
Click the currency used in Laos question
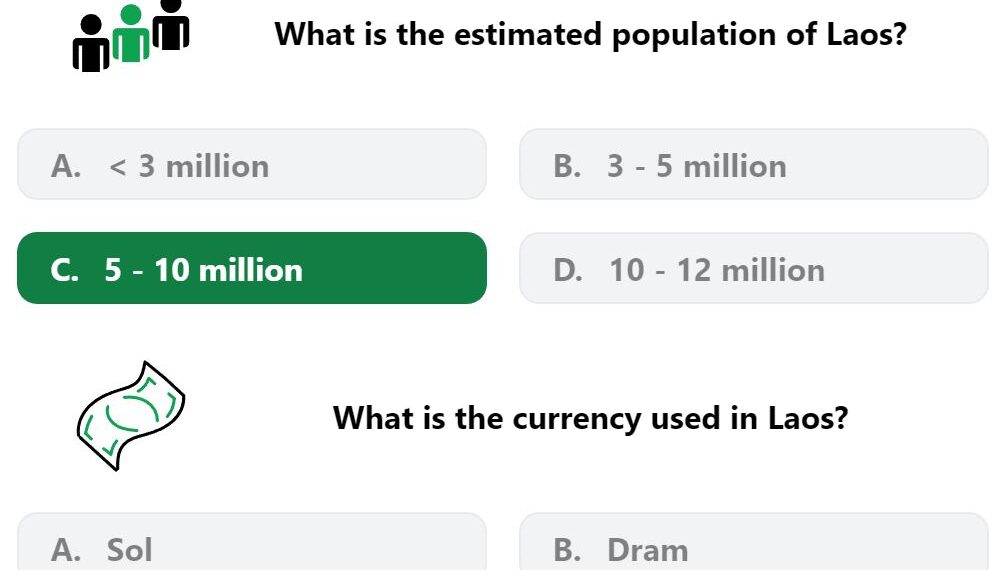click(x=590, y=418)
